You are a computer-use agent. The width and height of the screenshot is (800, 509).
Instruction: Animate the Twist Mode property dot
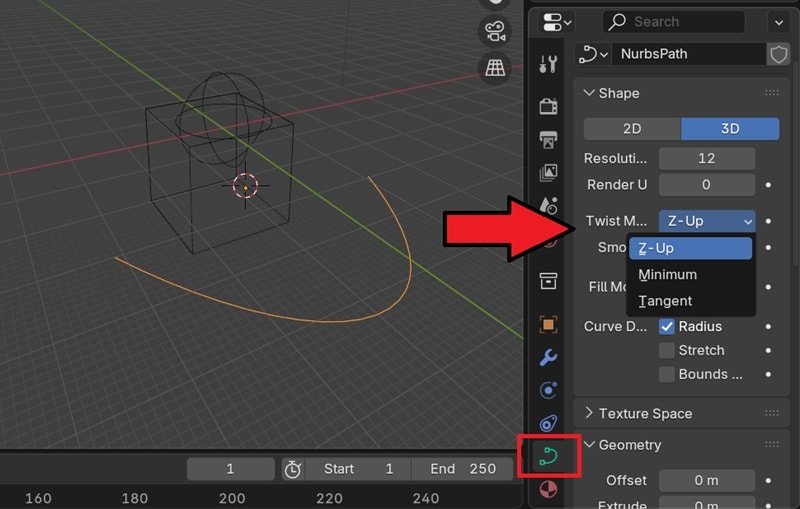(x=768, y=221)
